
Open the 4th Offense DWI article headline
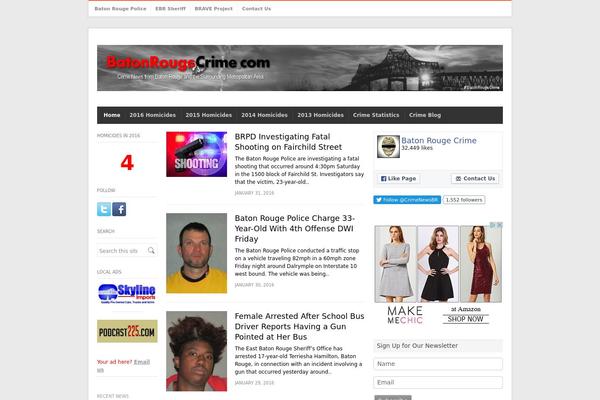pyautogui.click(x=294, y=229)
